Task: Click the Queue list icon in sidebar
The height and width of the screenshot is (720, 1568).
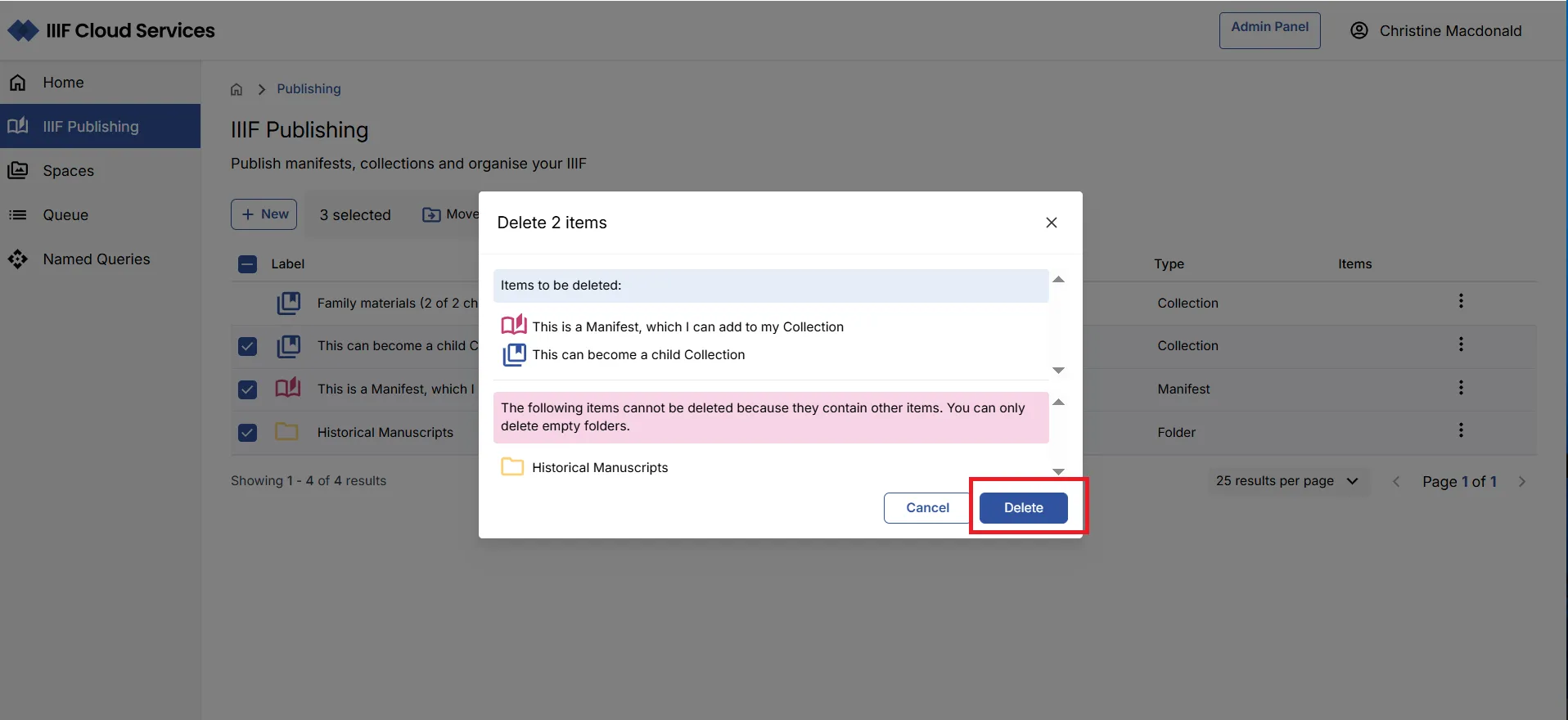Action: click(x=18, y=214)
